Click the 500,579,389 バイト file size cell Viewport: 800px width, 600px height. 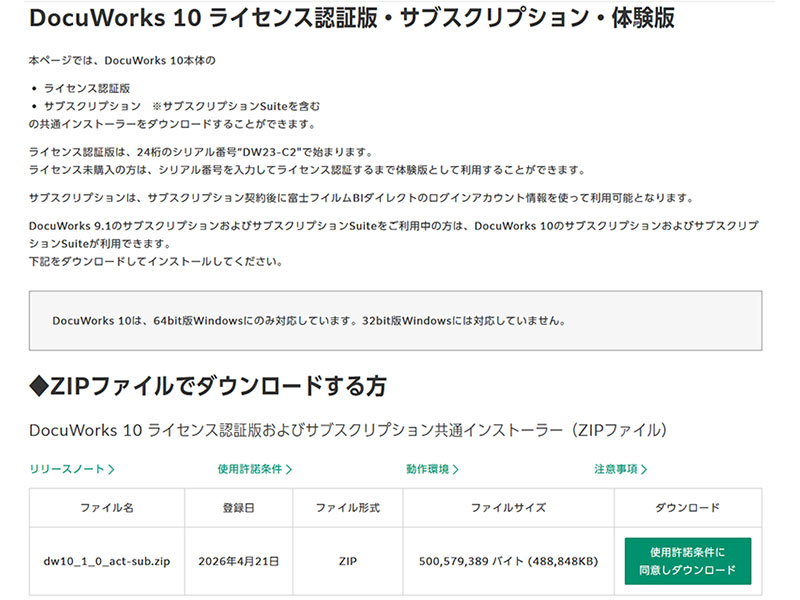click(x=508, y=561)
